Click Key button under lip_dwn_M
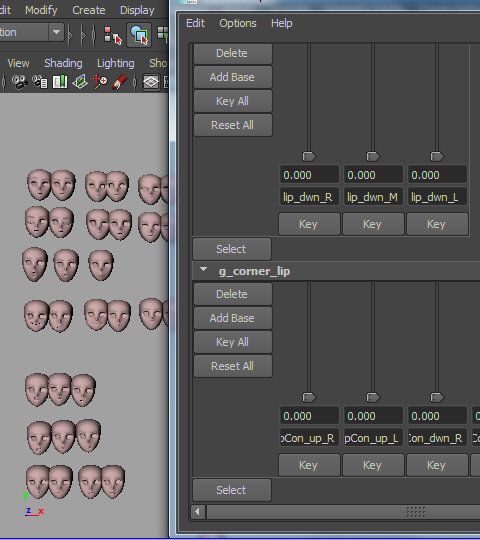This screenshot has width=480, height=540. [x=373, y=224]
